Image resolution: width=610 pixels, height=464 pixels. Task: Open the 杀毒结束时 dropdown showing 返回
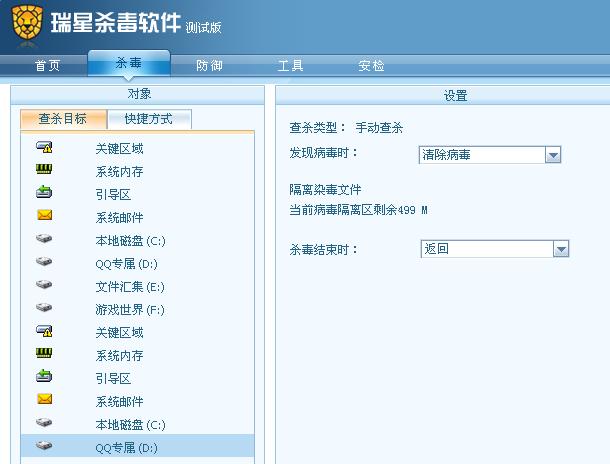click(x=495, y=249)
